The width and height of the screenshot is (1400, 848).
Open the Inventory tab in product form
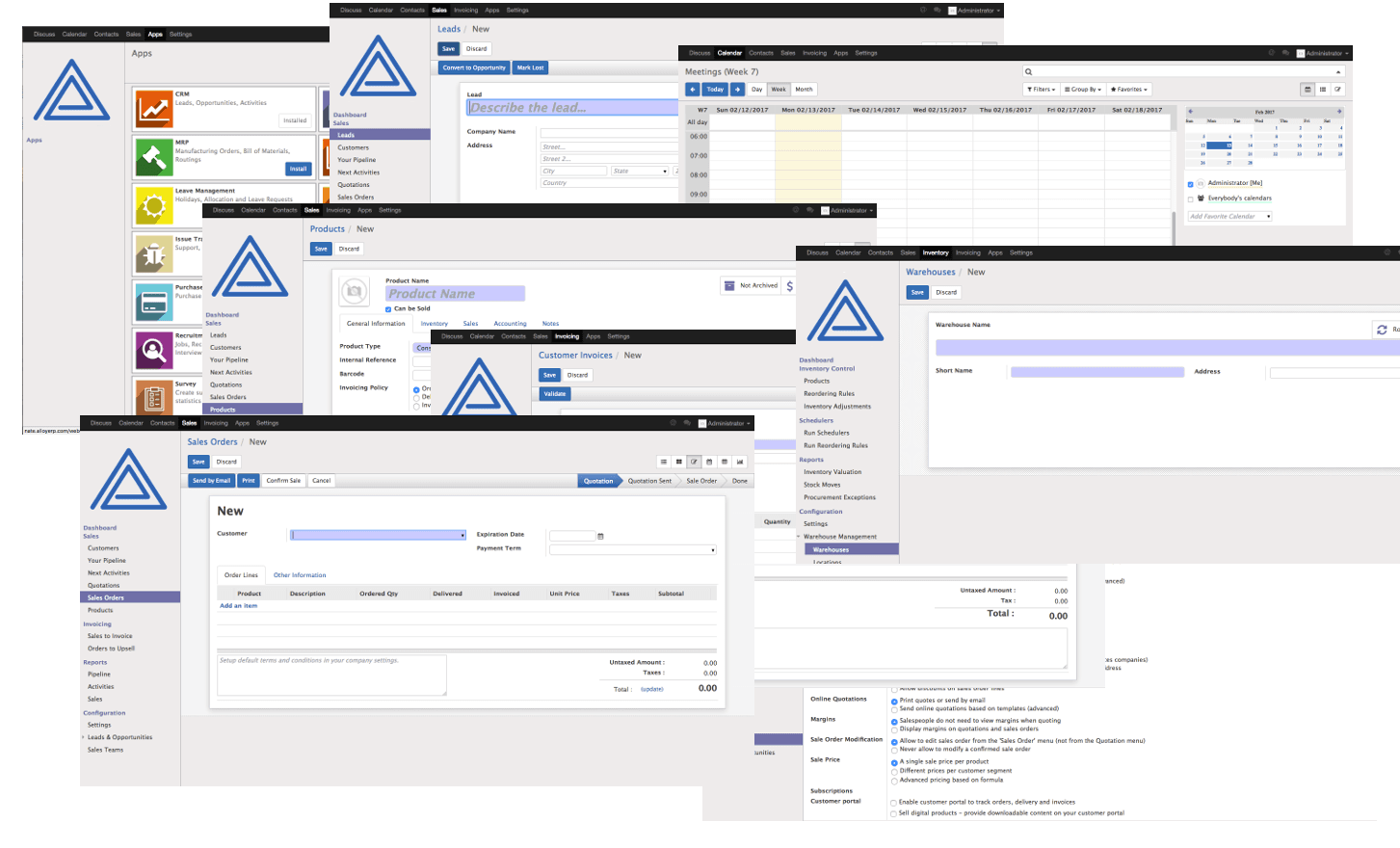tap(434, 324)
